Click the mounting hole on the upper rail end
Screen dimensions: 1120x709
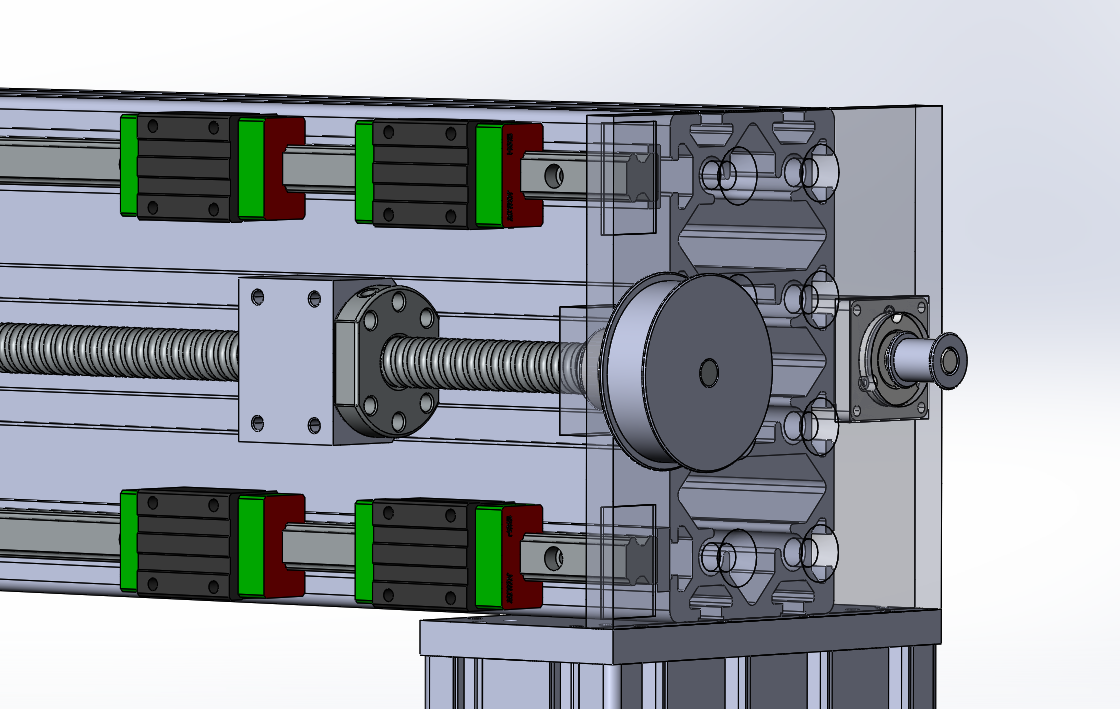pos(554,174)
